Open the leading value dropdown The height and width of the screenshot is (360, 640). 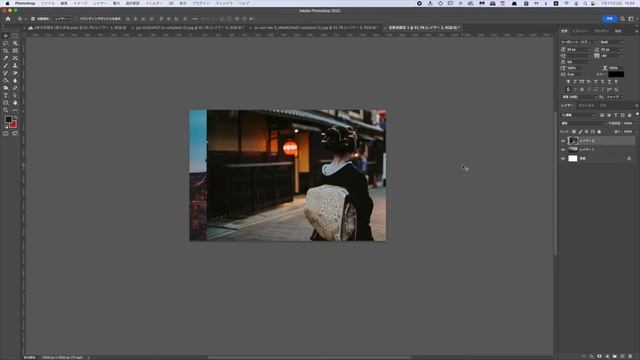click(612, 49)
